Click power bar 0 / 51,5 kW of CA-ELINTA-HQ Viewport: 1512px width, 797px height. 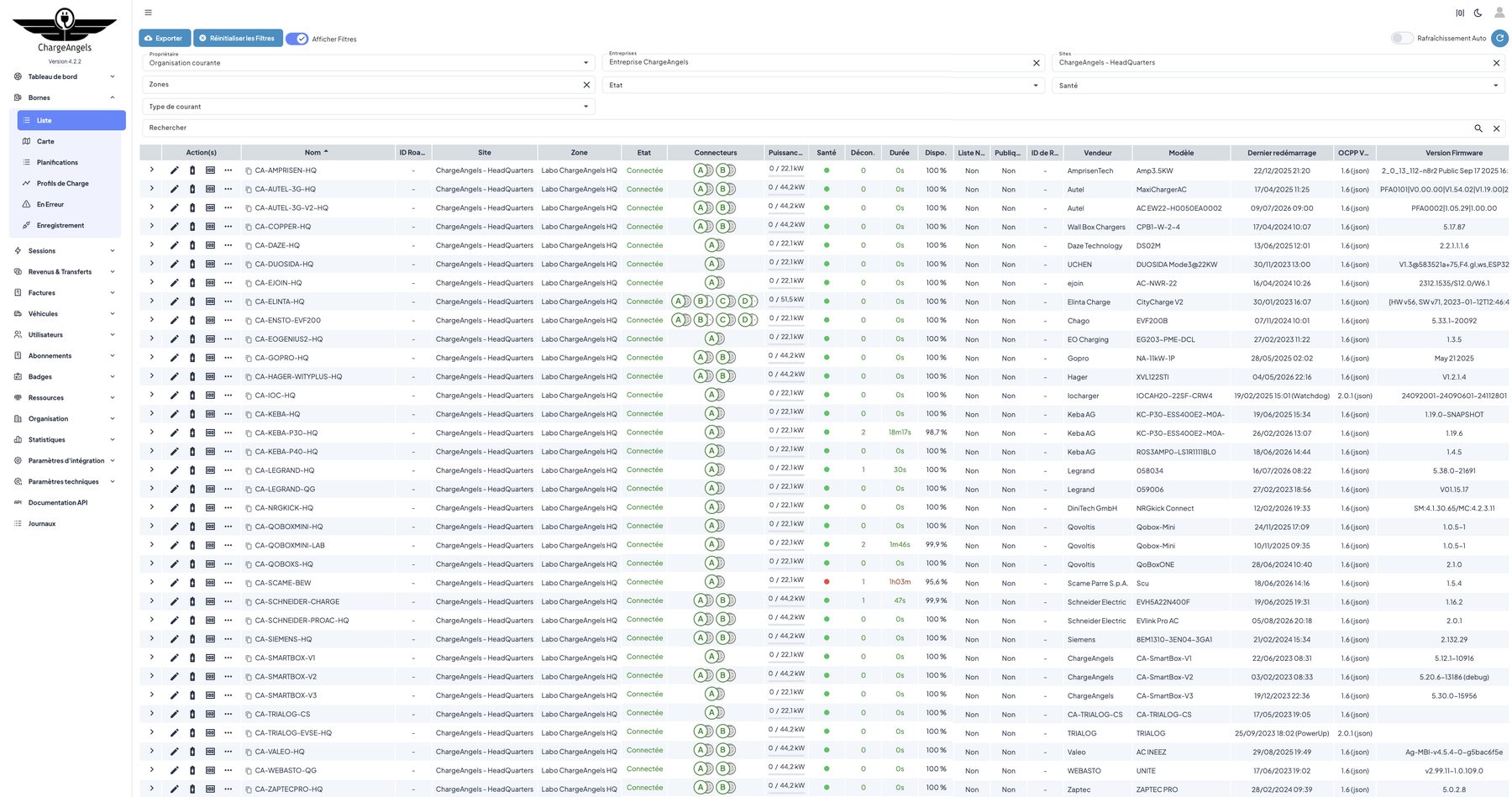pos(786,301)
